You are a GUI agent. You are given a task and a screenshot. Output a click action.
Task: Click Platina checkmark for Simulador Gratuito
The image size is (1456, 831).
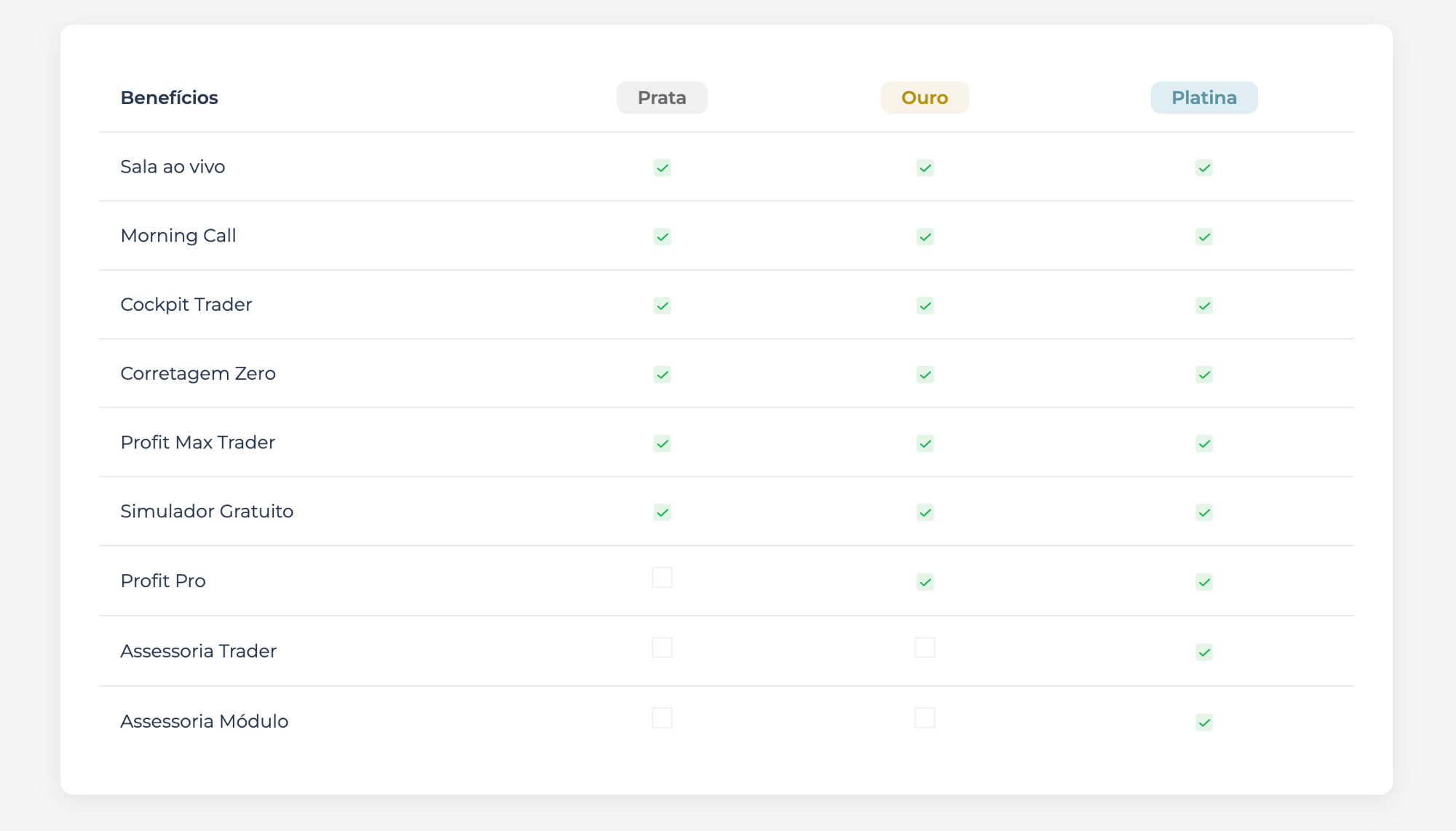pyautogui.click(x=1203, y=513)
